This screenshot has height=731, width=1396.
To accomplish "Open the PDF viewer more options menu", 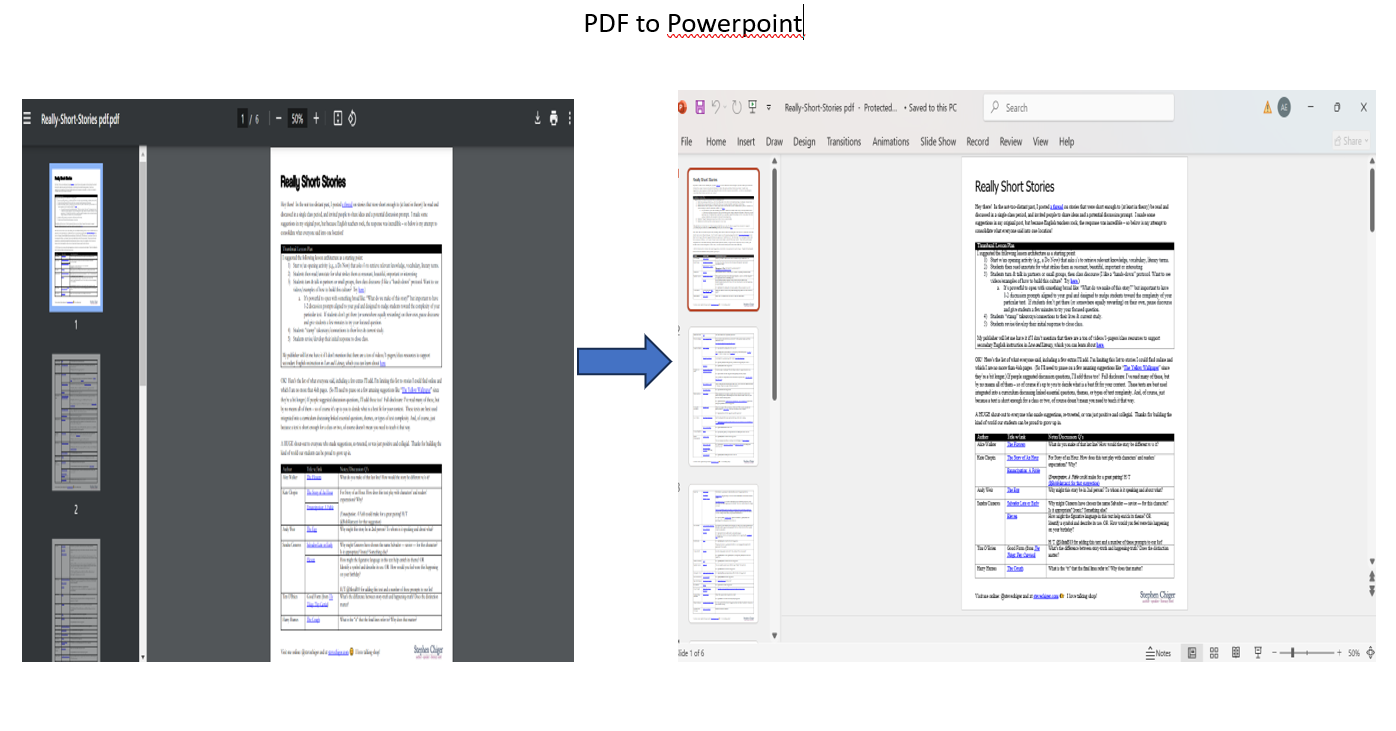I will coord(570,119).
